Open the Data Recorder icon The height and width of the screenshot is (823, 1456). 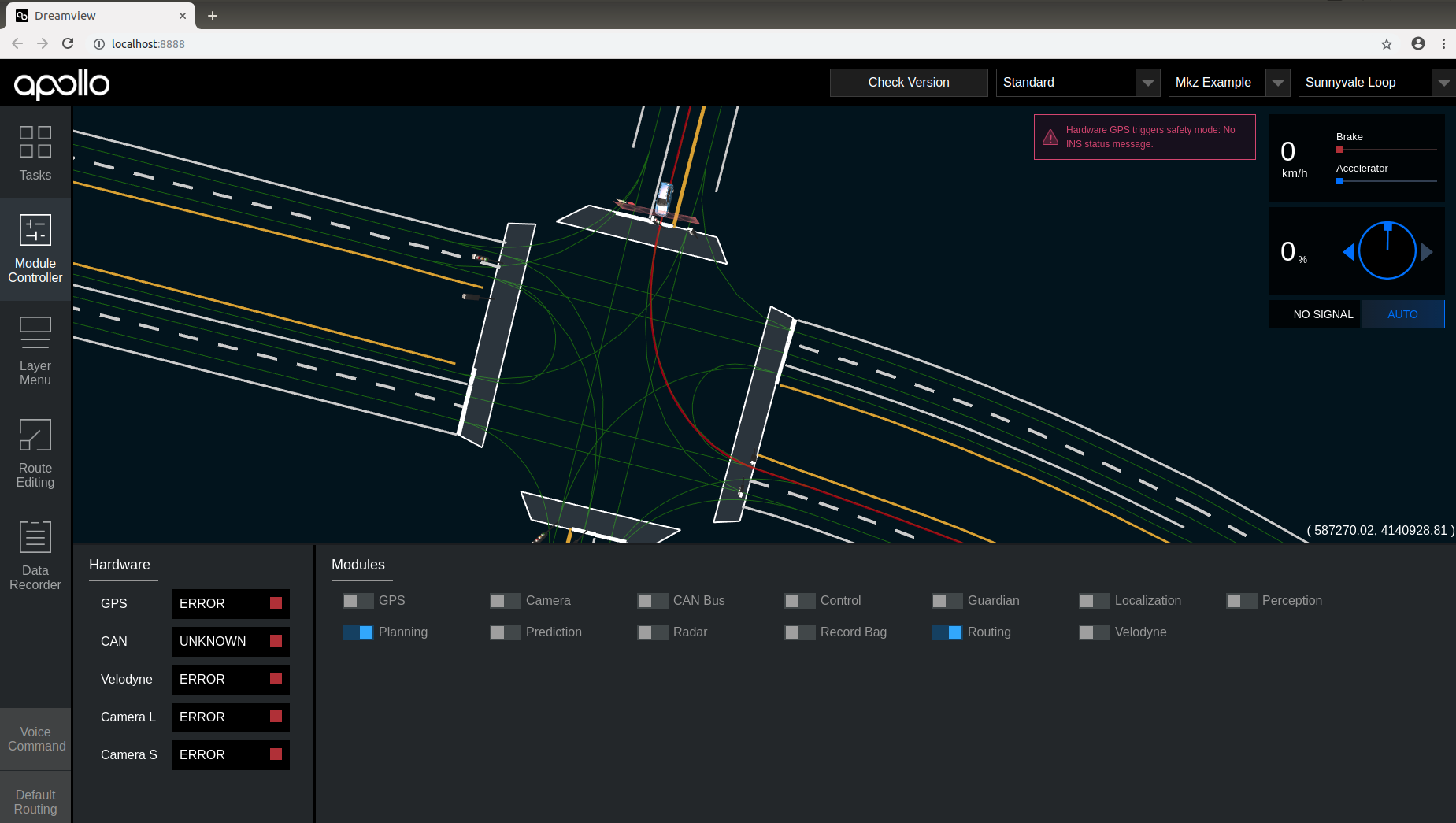[35, 537]
